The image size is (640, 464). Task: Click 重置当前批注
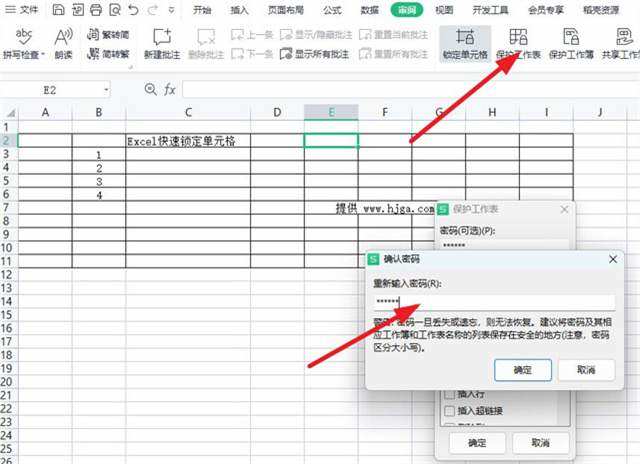point(393,35)
